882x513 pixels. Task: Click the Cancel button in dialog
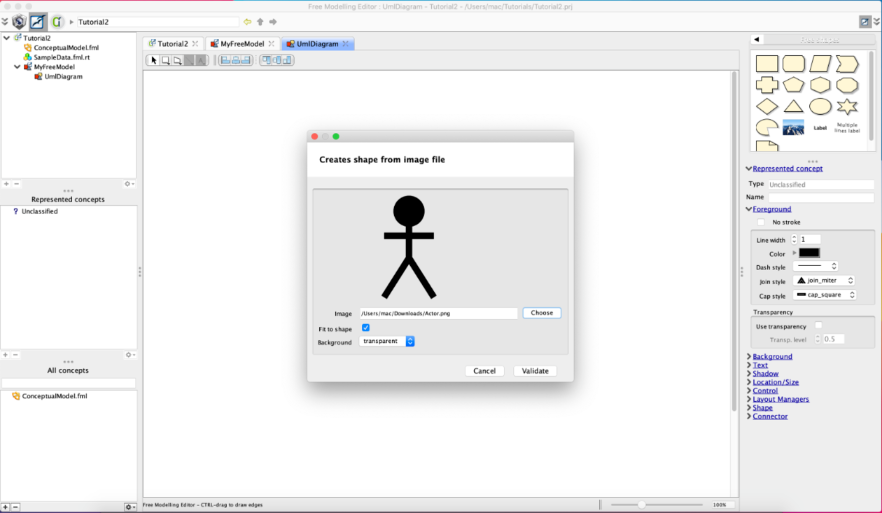pos(484,371)
